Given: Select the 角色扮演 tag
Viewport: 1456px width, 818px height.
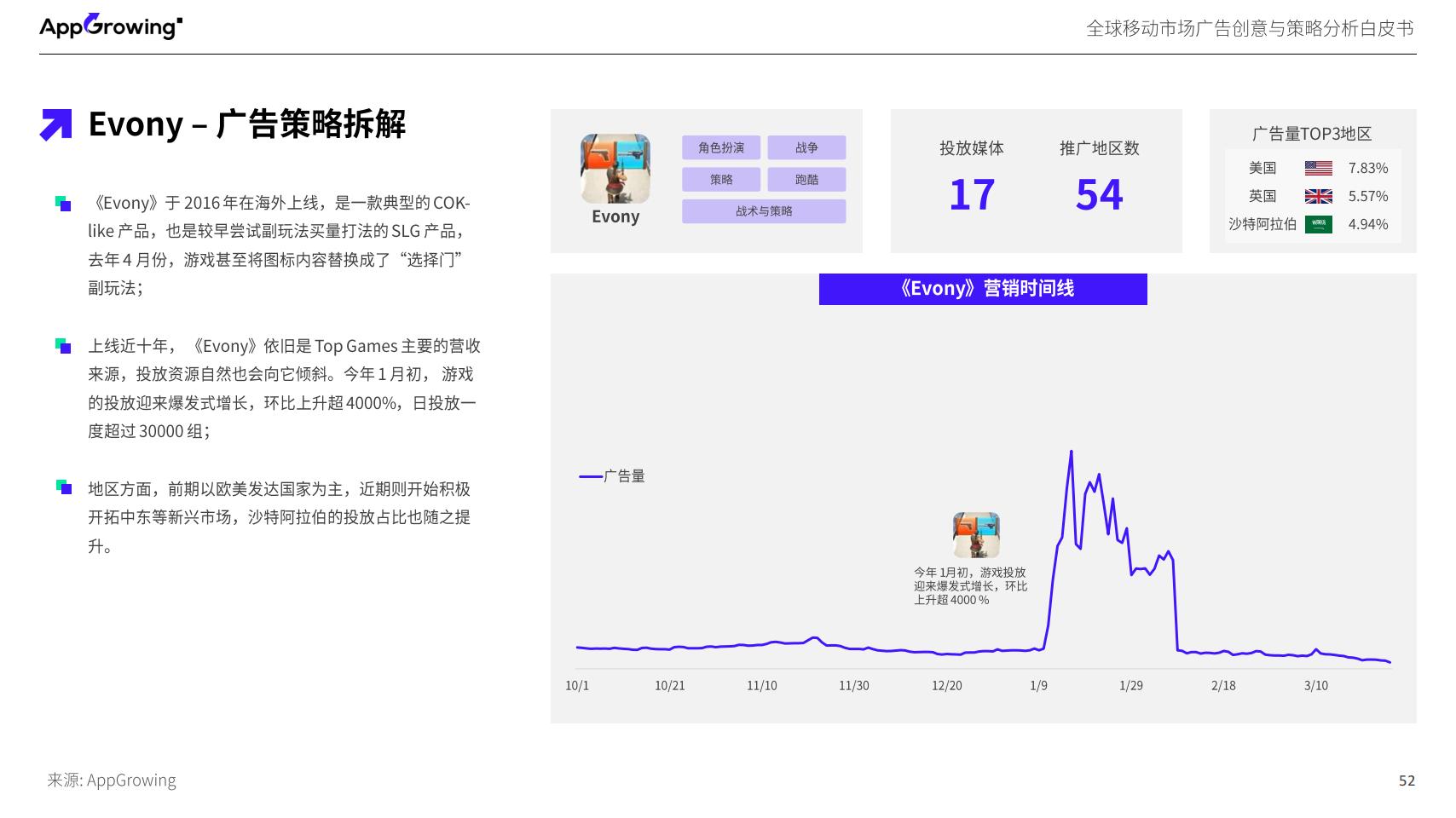Looking at the screenshot, I should 721,147.
